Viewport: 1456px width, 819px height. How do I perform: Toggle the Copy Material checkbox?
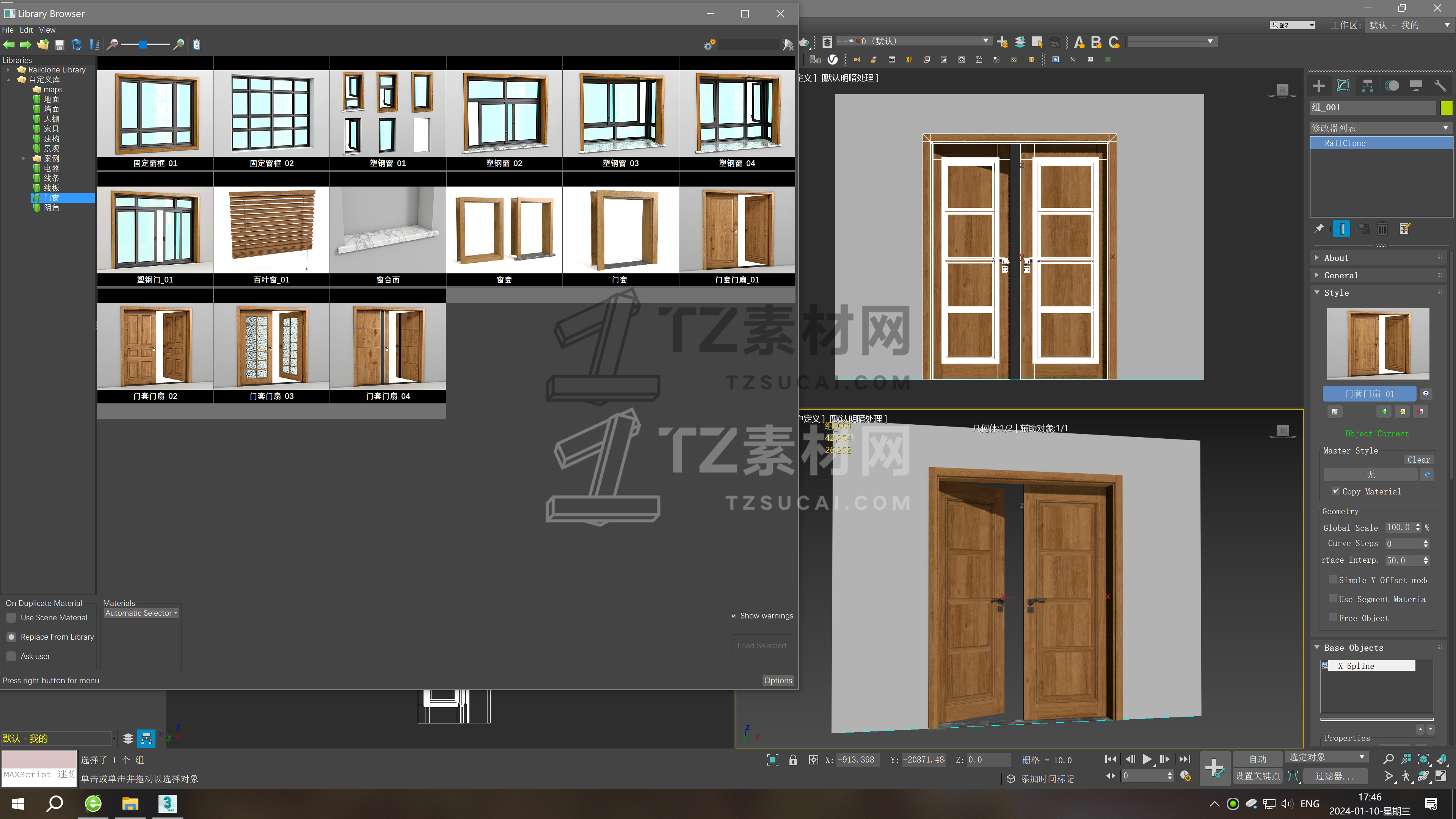click(1336, 491)
